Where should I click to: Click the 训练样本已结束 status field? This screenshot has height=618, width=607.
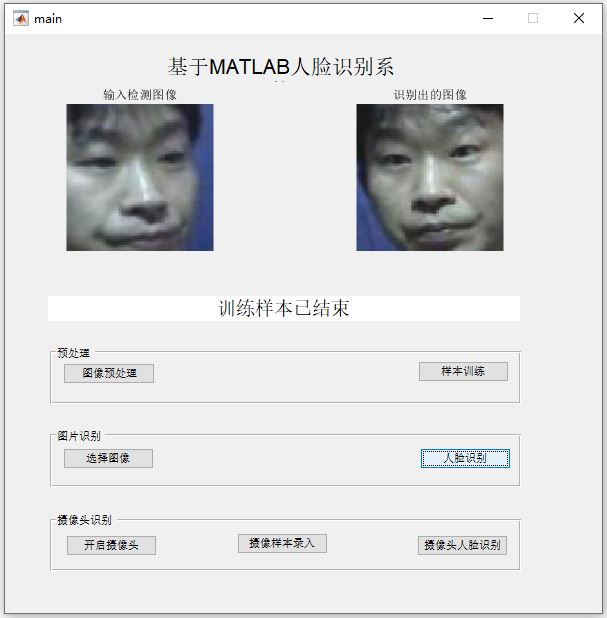[284, 309]
